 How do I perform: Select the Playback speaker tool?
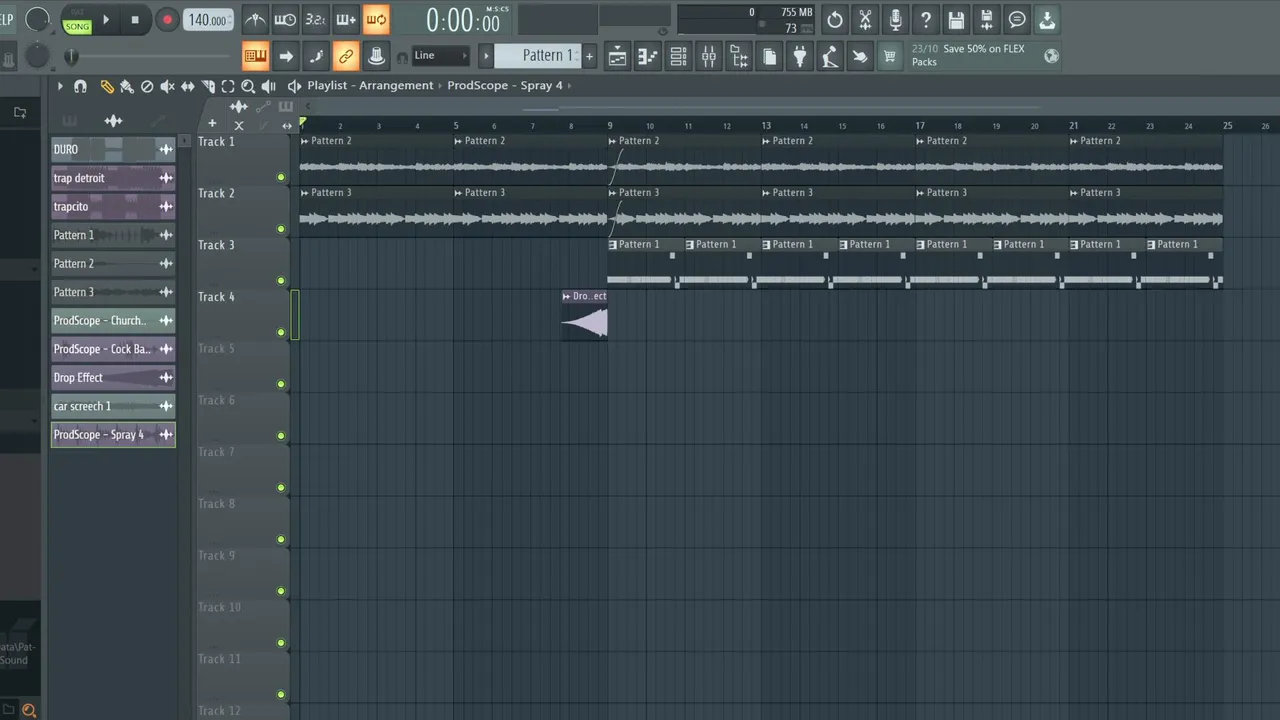[268, 86]
